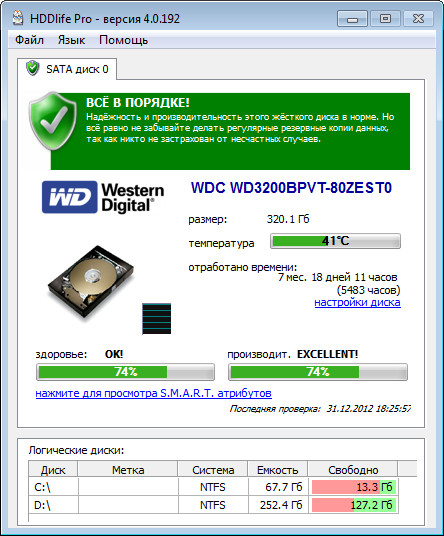Click the hard drive picture

91,282
